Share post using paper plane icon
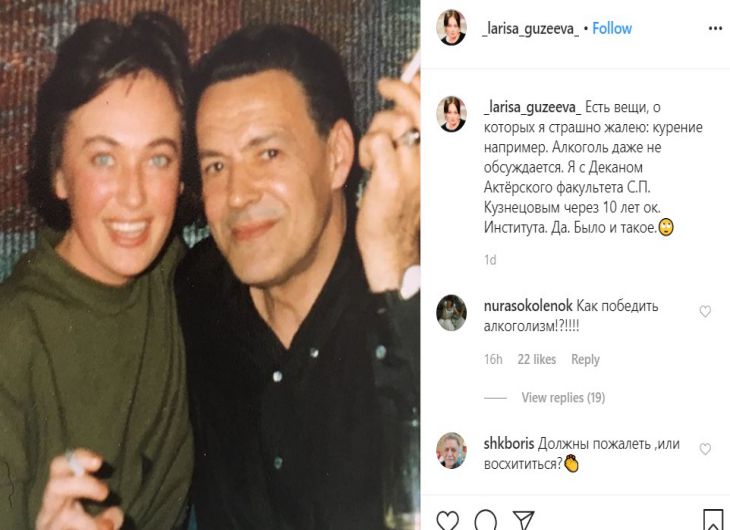 pyautogui.click(x=523, y=520)
